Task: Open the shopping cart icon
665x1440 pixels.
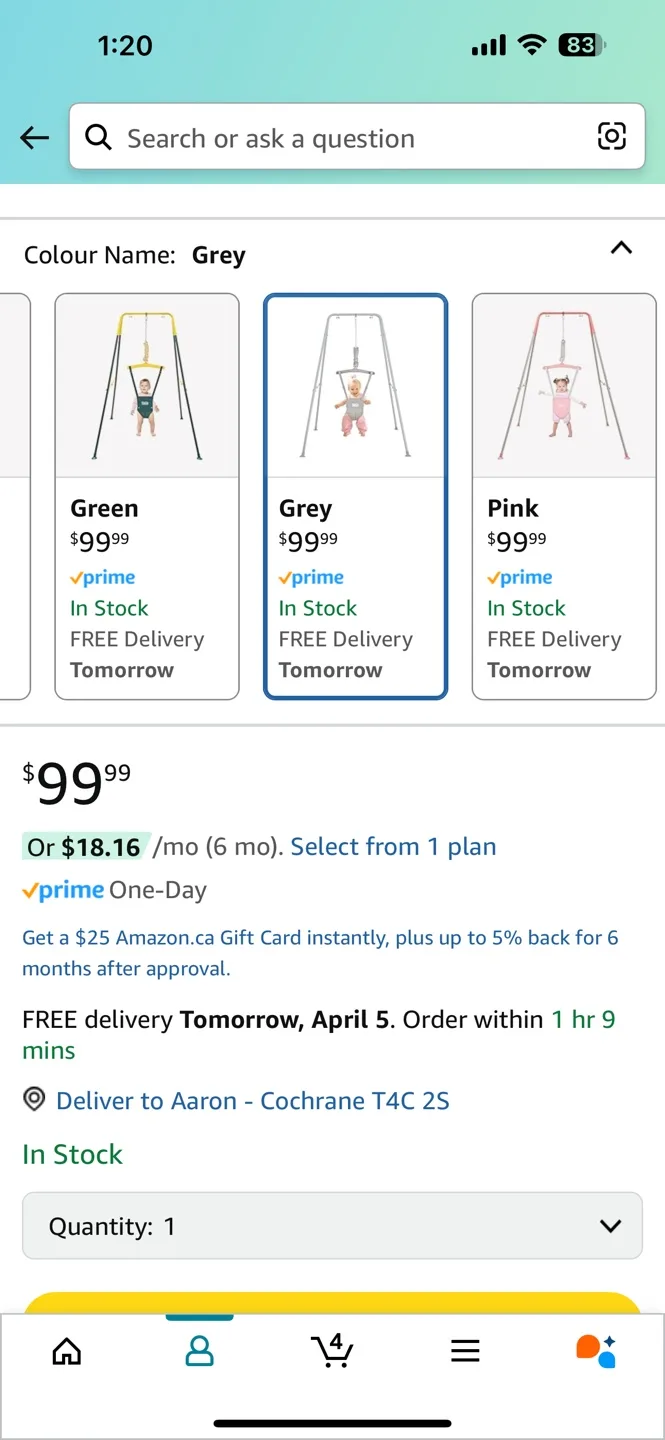Action: pos(332,1350)
